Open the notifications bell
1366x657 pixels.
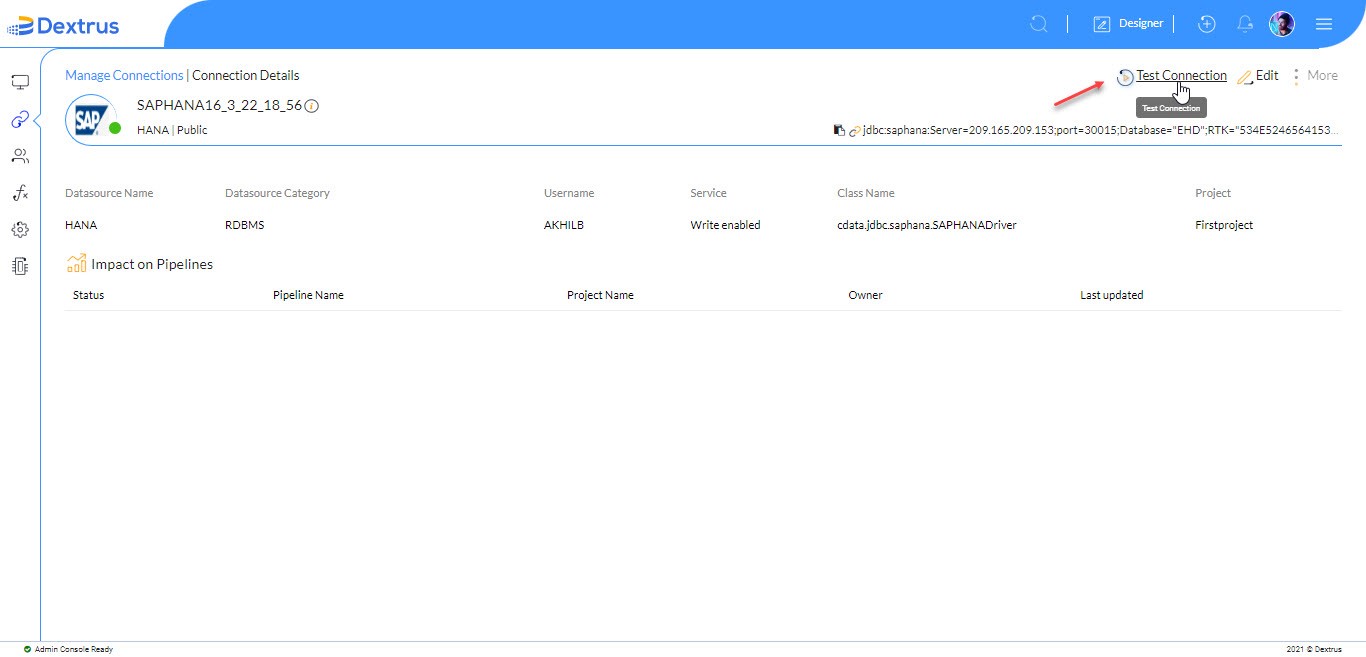tap(1245, 24)
